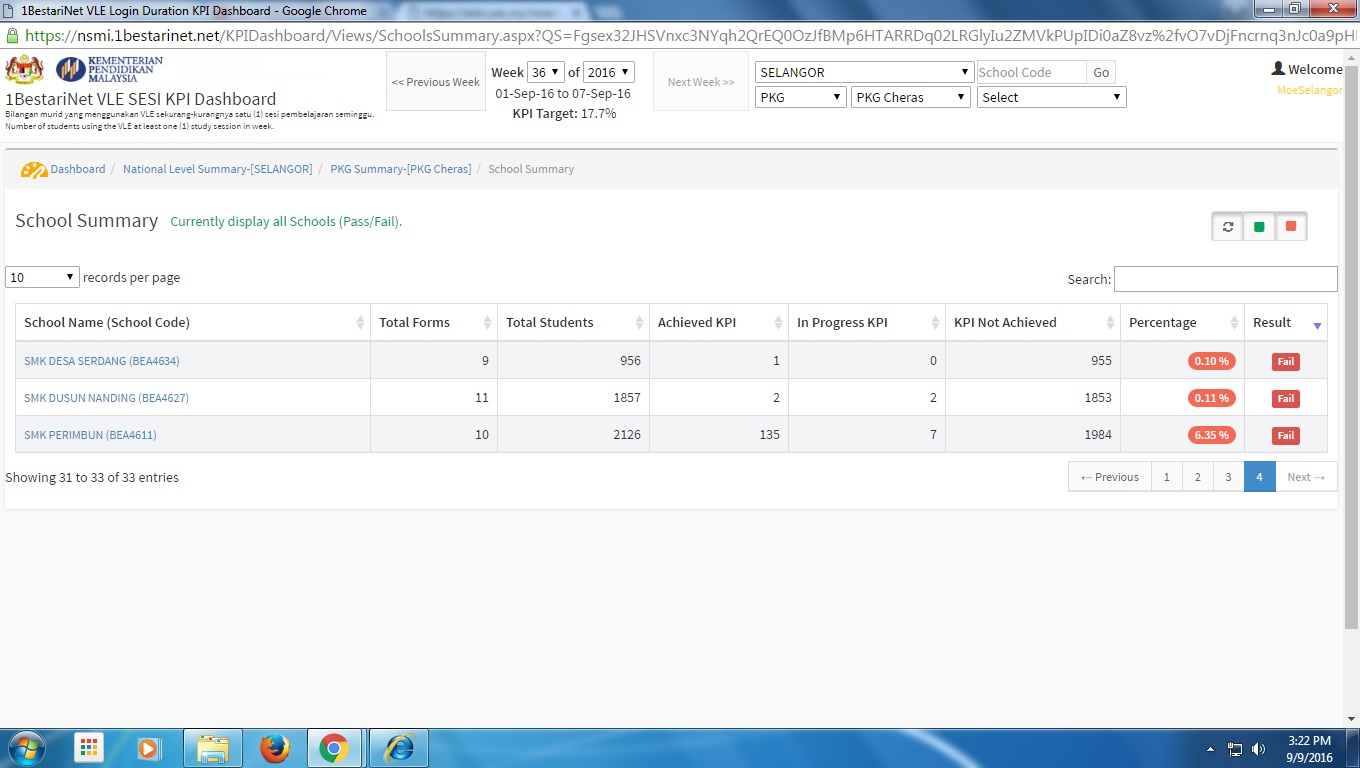1360x768 pixels.
Task: Sort table by Total Forms column
Action: coord(434,323)
